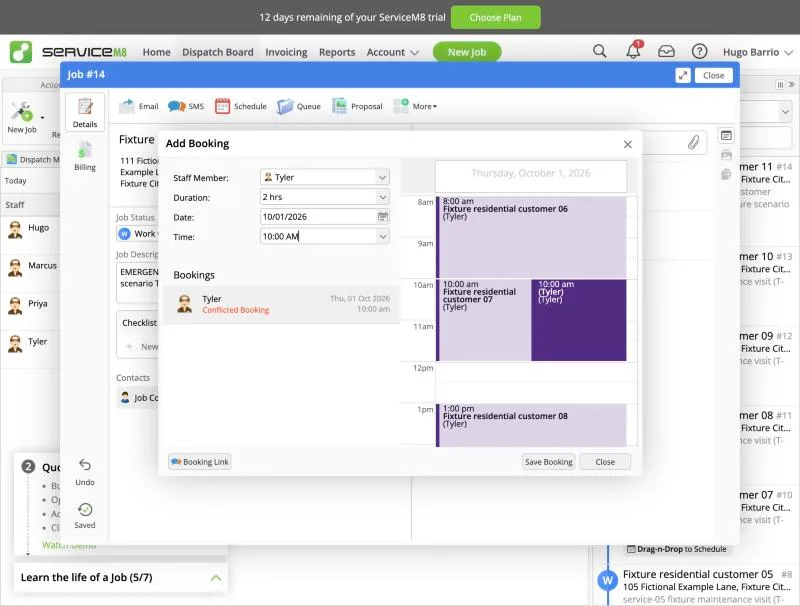
Task: Open the Hugo Barrio user menu
Action: point(758,52)
